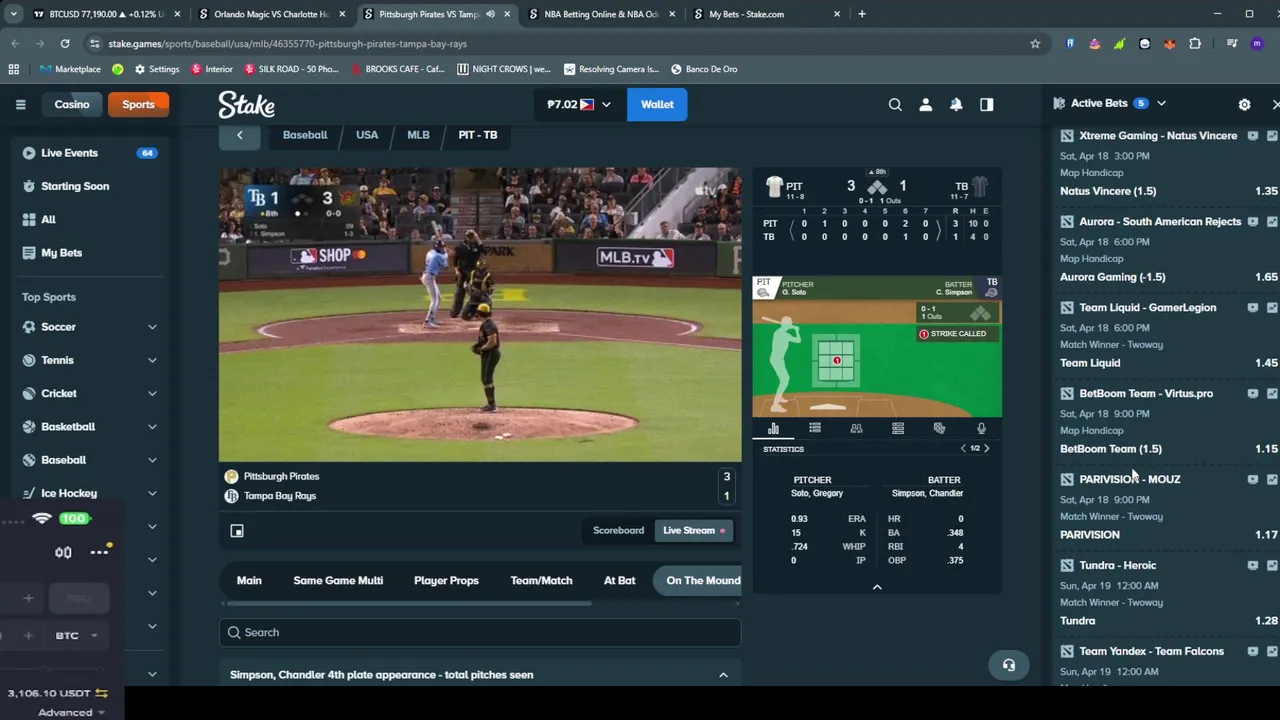The height and width of the screenshot is (720, 1280).
Task: Open Live Events in sidebar
Action: click(69, 153)
